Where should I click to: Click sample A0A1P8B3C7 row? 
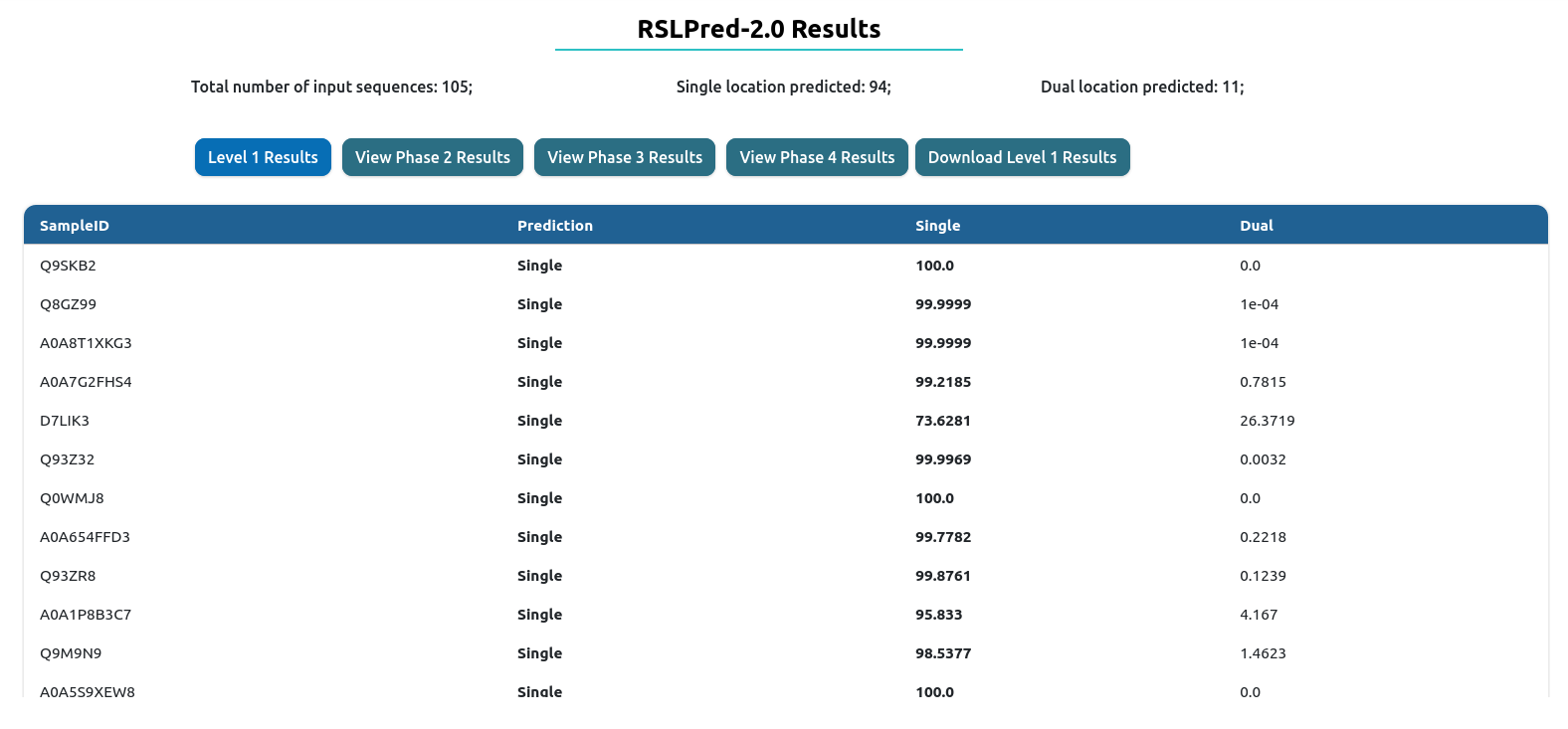(x=86, y=615)
